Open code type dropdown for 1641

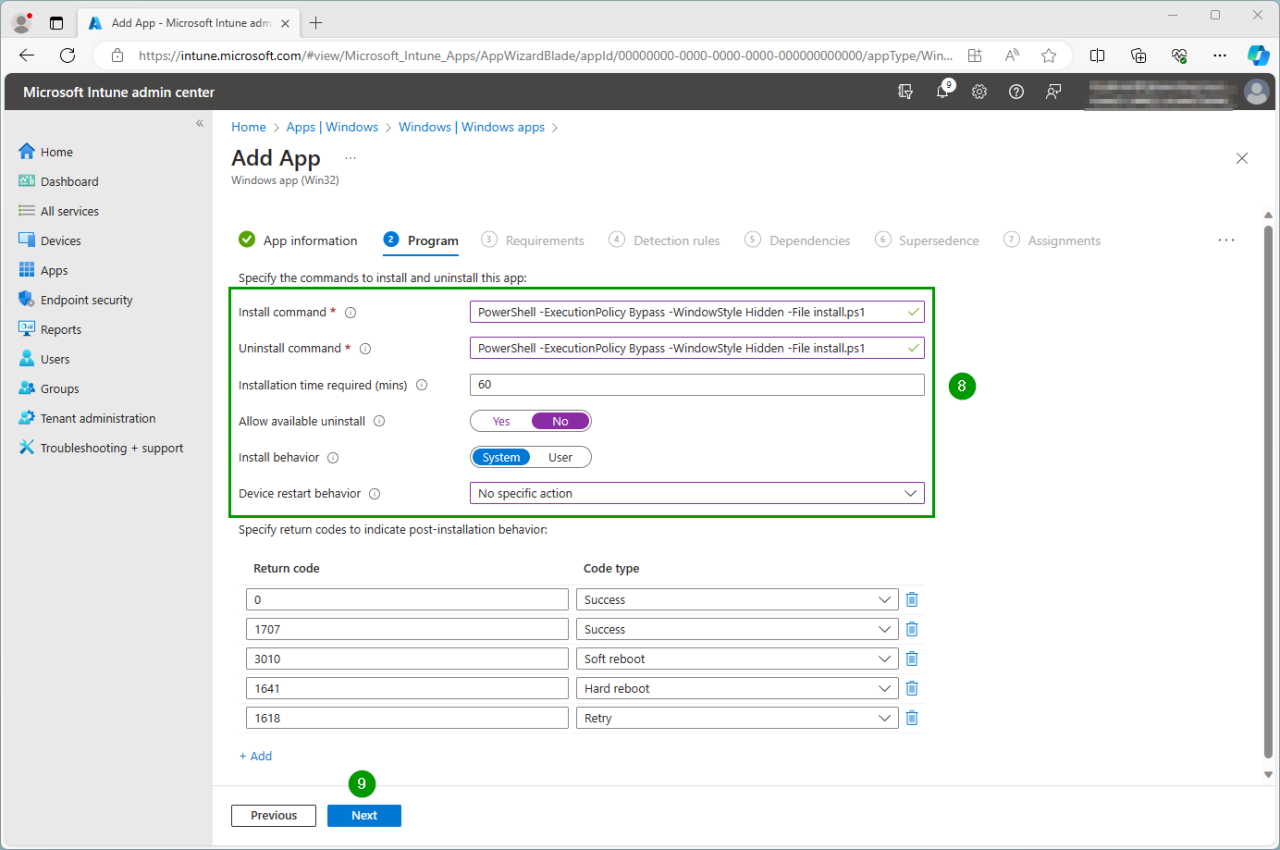[x=737, y=689]
